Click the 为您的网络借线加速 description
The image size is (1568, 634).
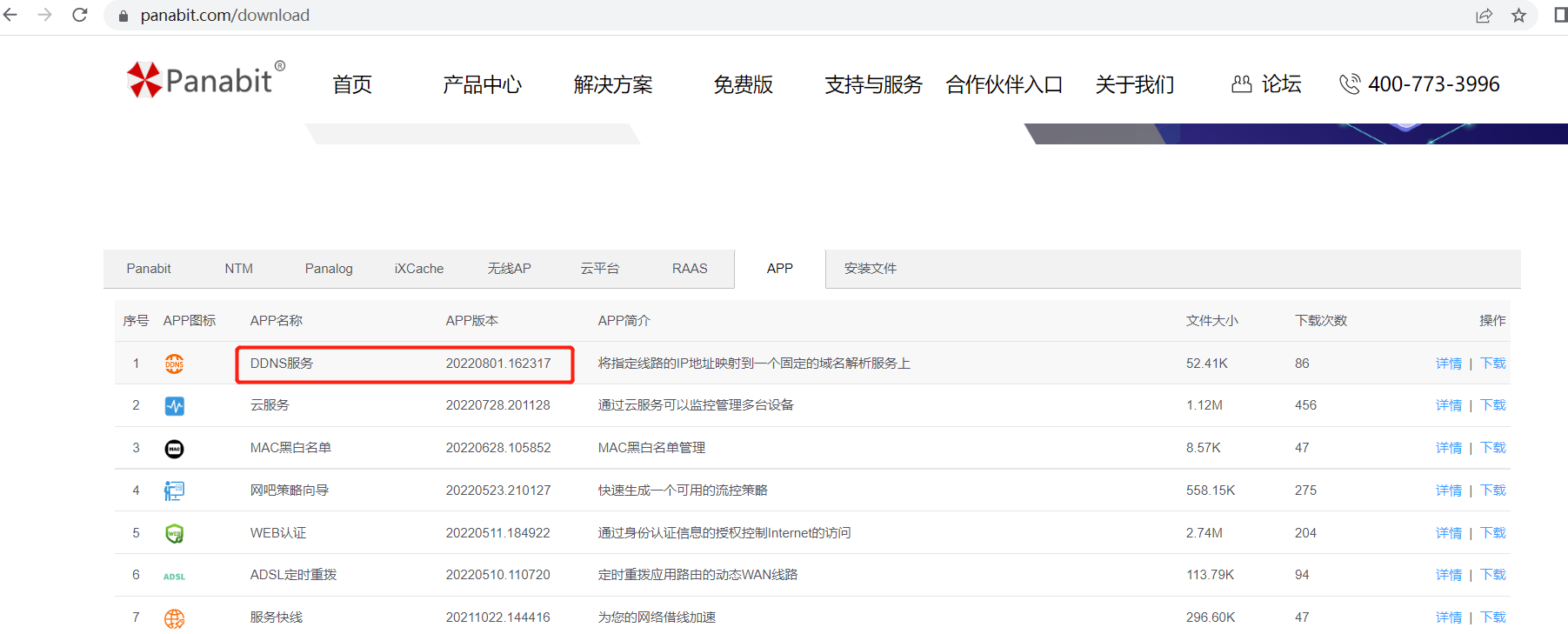(657, 617)
